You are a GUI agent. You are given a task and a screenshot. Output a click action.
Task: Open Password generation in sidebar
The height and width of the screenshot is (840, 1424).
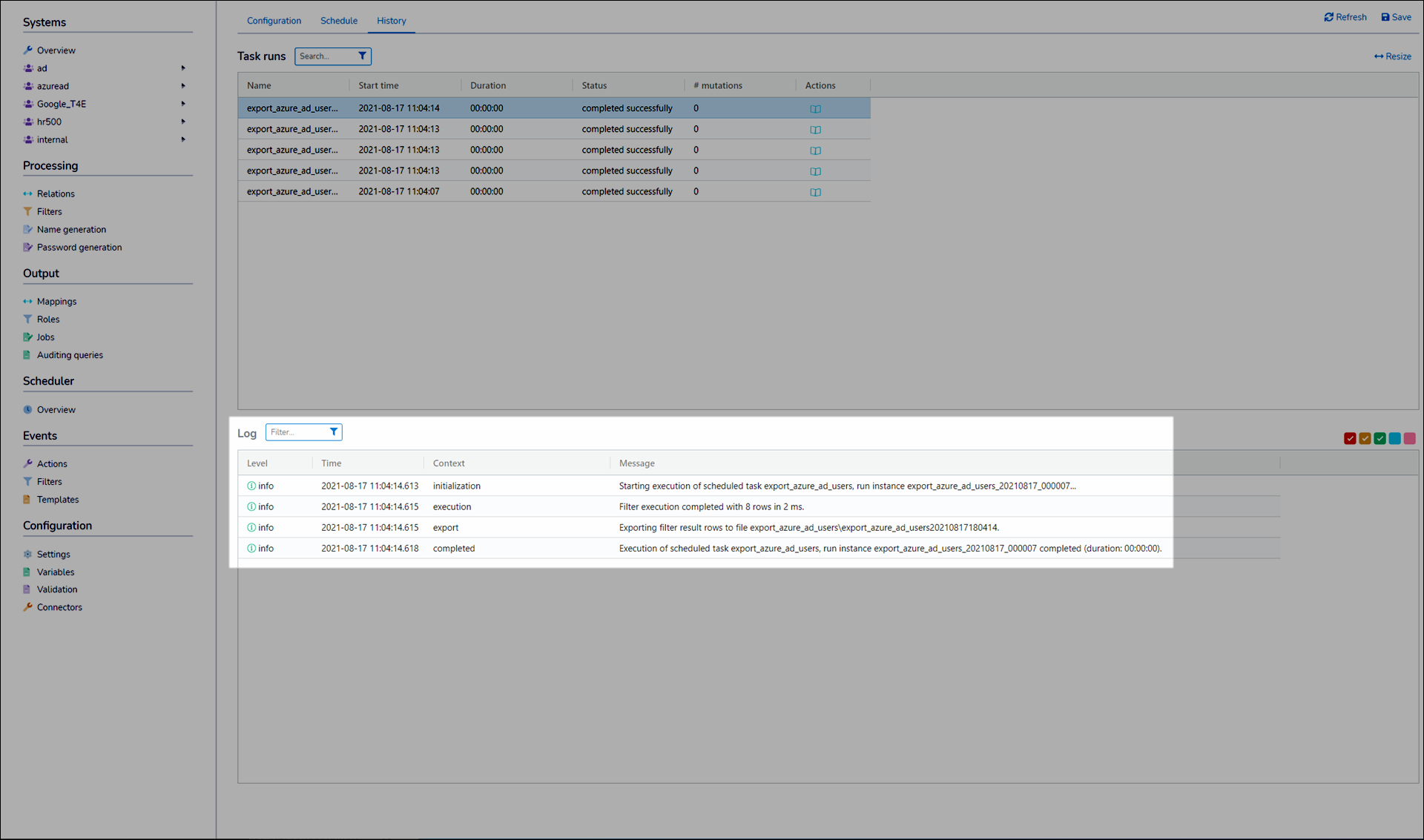[79, 248]
